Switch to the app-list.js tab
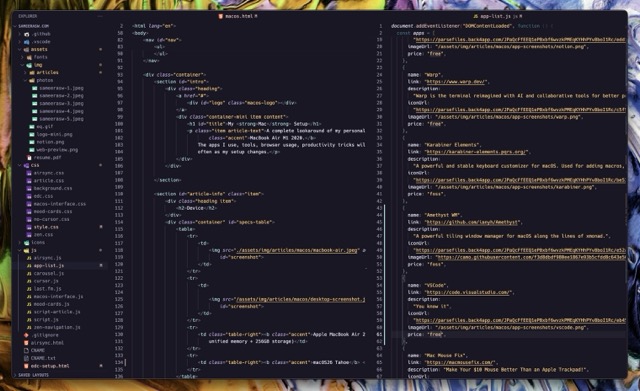This screenshot has width=640, height=391. point(497,16)
